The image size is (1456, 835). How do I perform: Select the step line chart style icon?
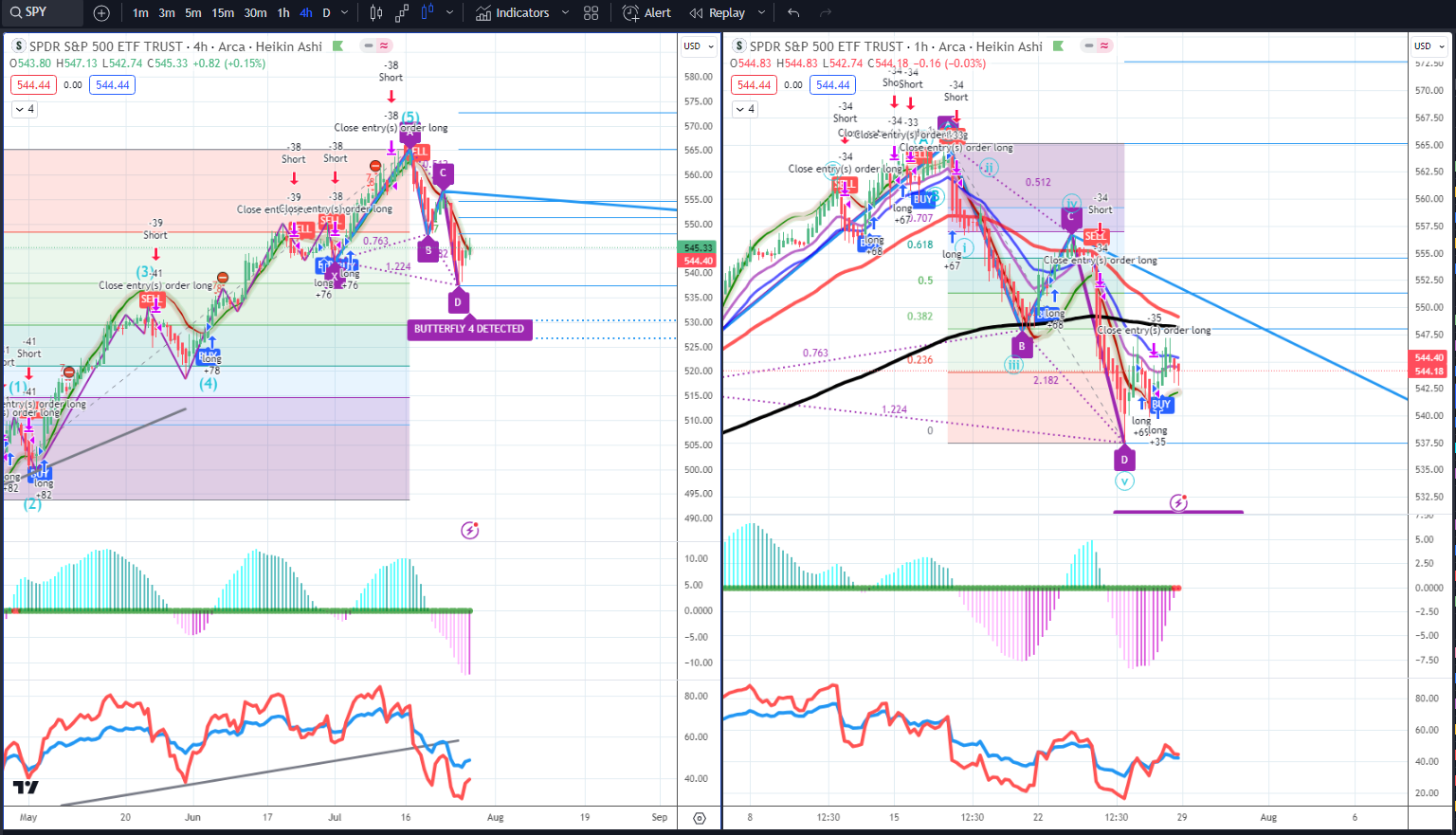[402, 13]
